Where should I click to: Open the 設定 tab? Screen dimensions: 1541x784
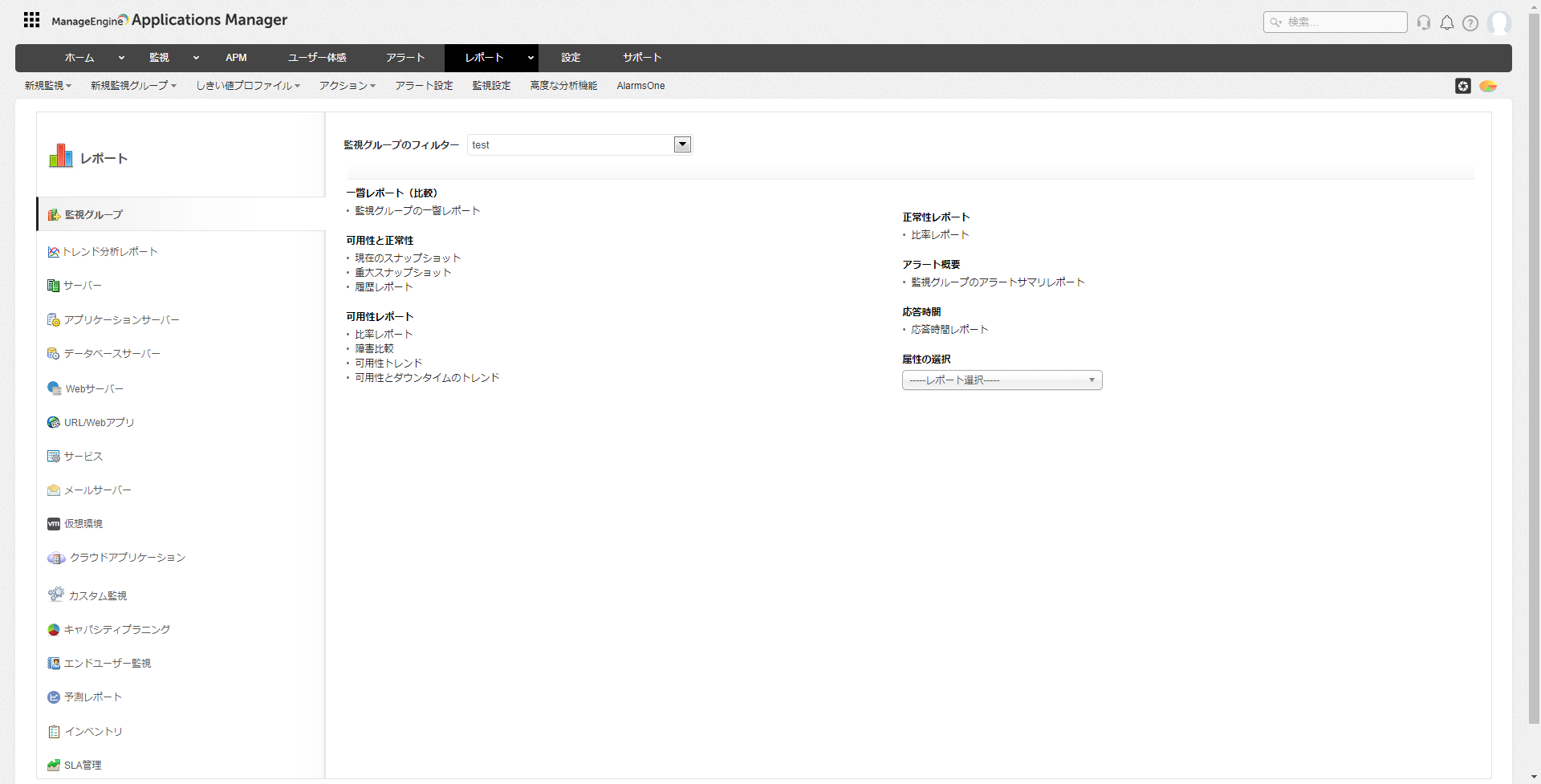click(x=571, y=58)
